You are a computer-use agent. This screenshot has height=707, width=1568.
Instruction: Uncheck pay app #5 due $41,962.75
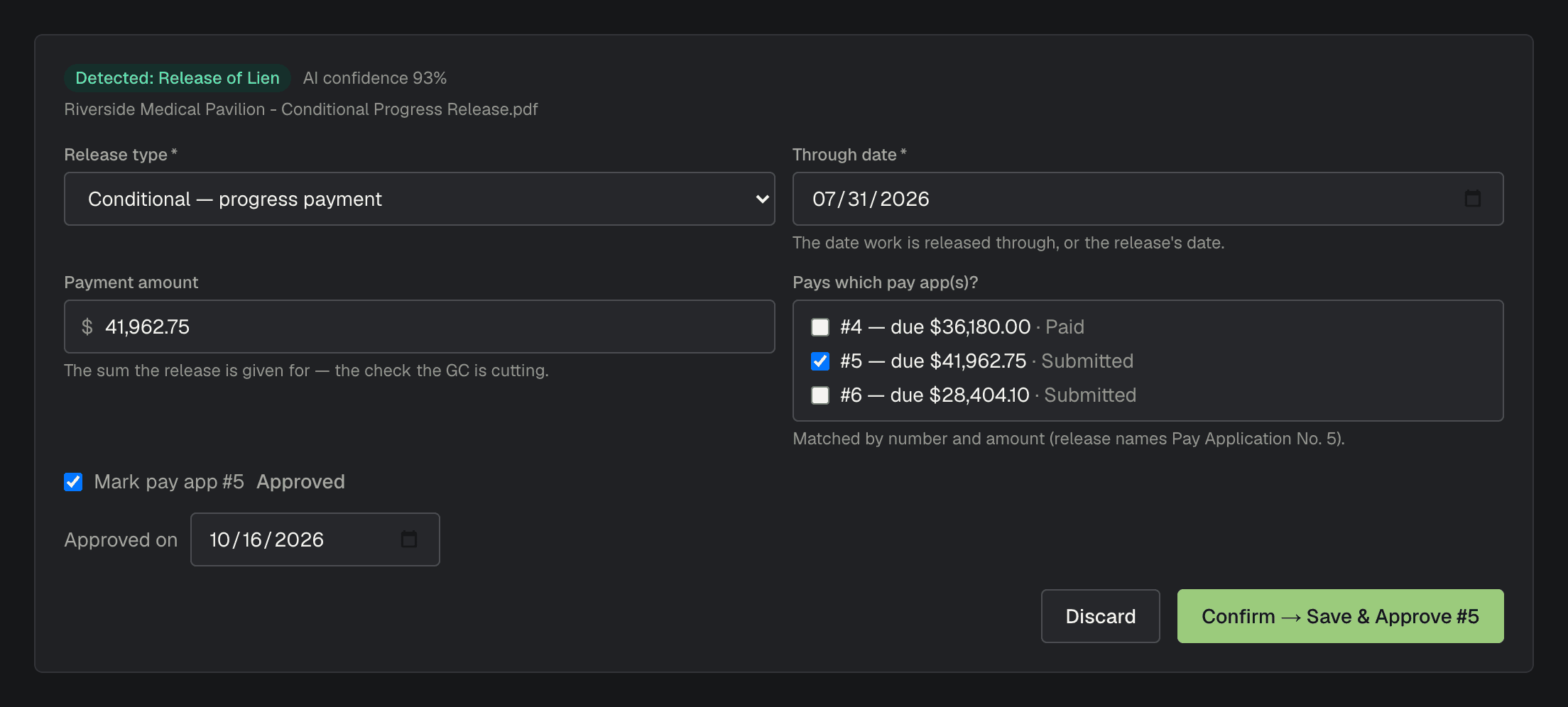click(820, 361)
